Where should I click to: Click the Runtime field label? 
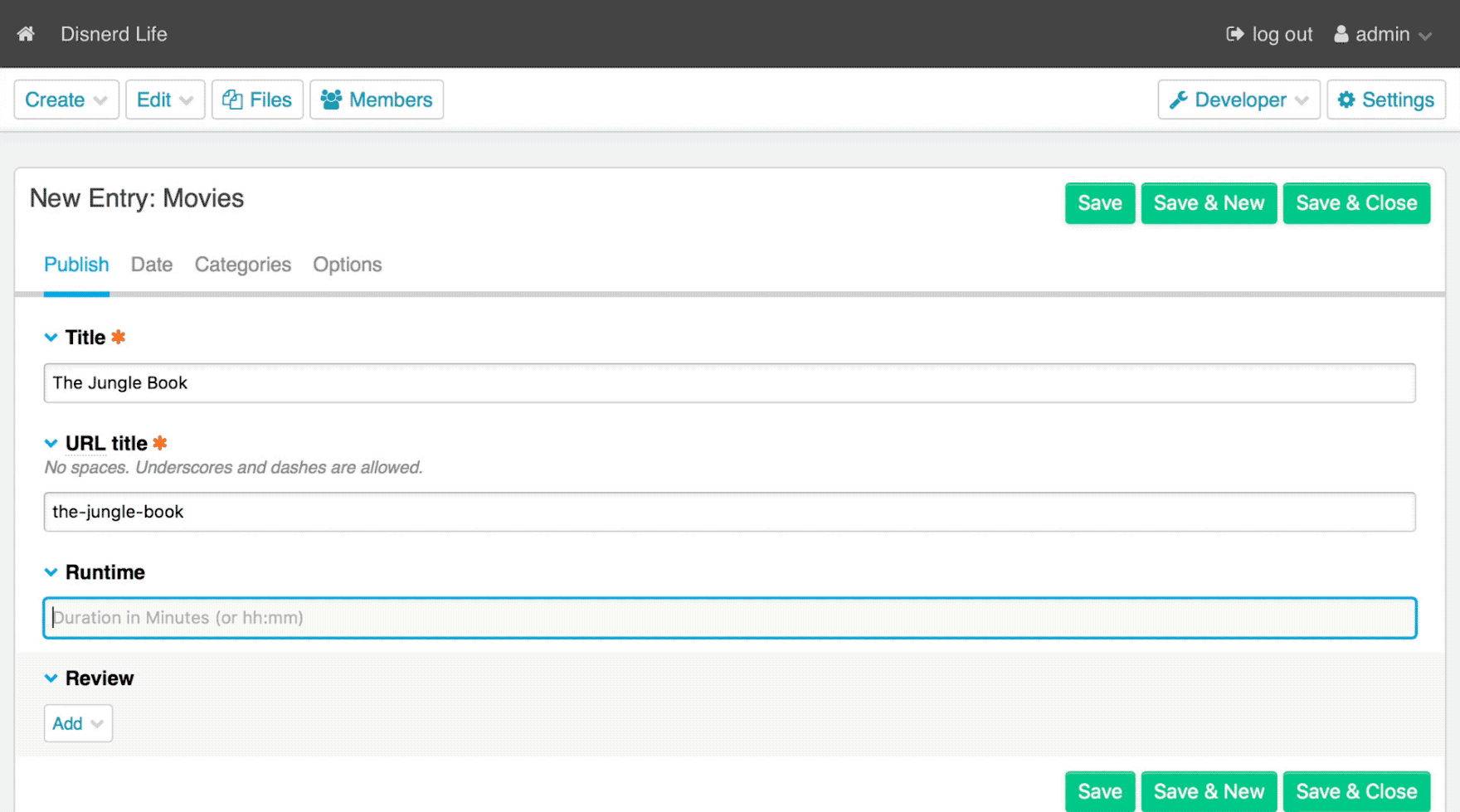coord(105,572)
